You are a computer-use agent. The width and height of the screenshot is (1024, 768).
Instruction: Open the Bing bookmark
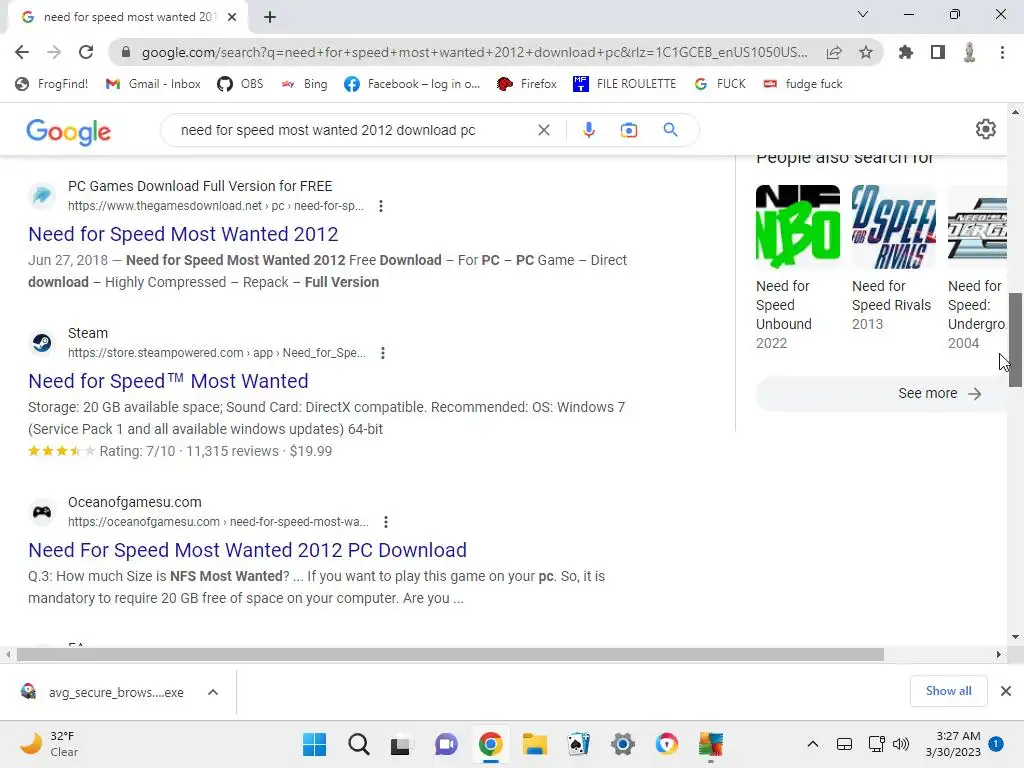coord(304,84)
